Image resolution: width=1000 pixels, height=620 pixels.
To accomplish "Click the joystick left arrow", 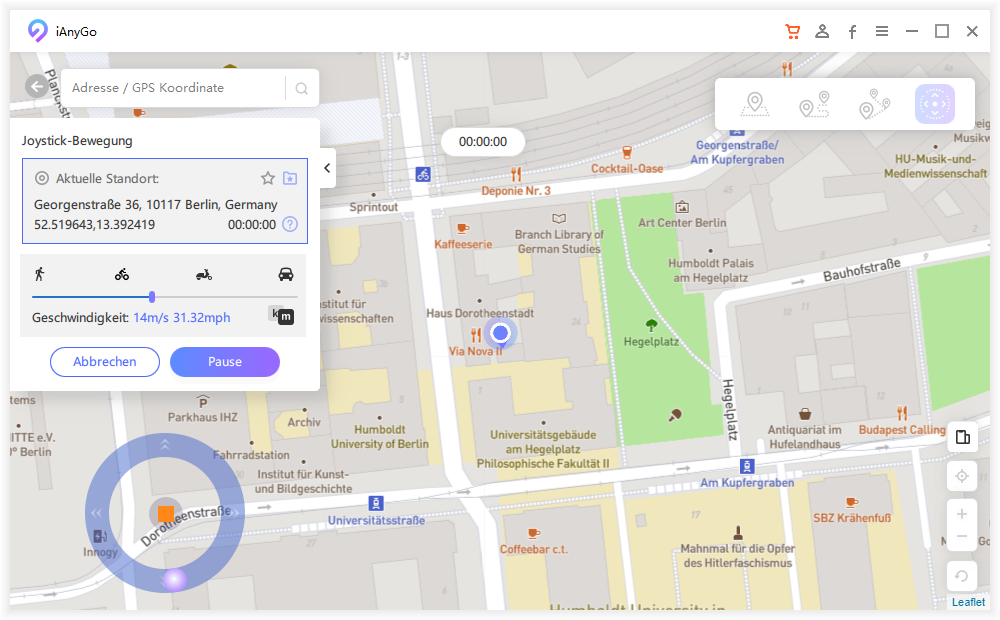I will point(96,512).
